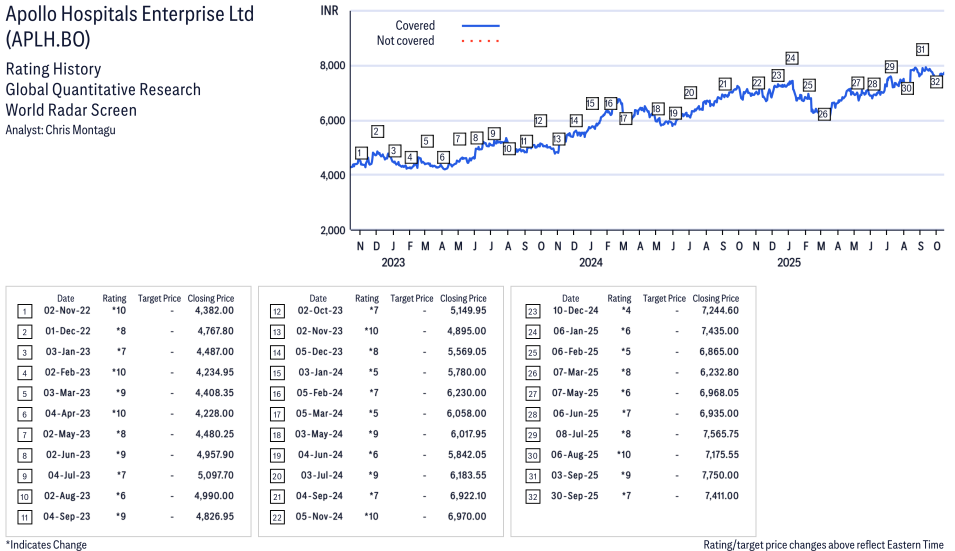Click table row index box 17
Viewport: 955px width, 551px height.
tap(277, 413)
